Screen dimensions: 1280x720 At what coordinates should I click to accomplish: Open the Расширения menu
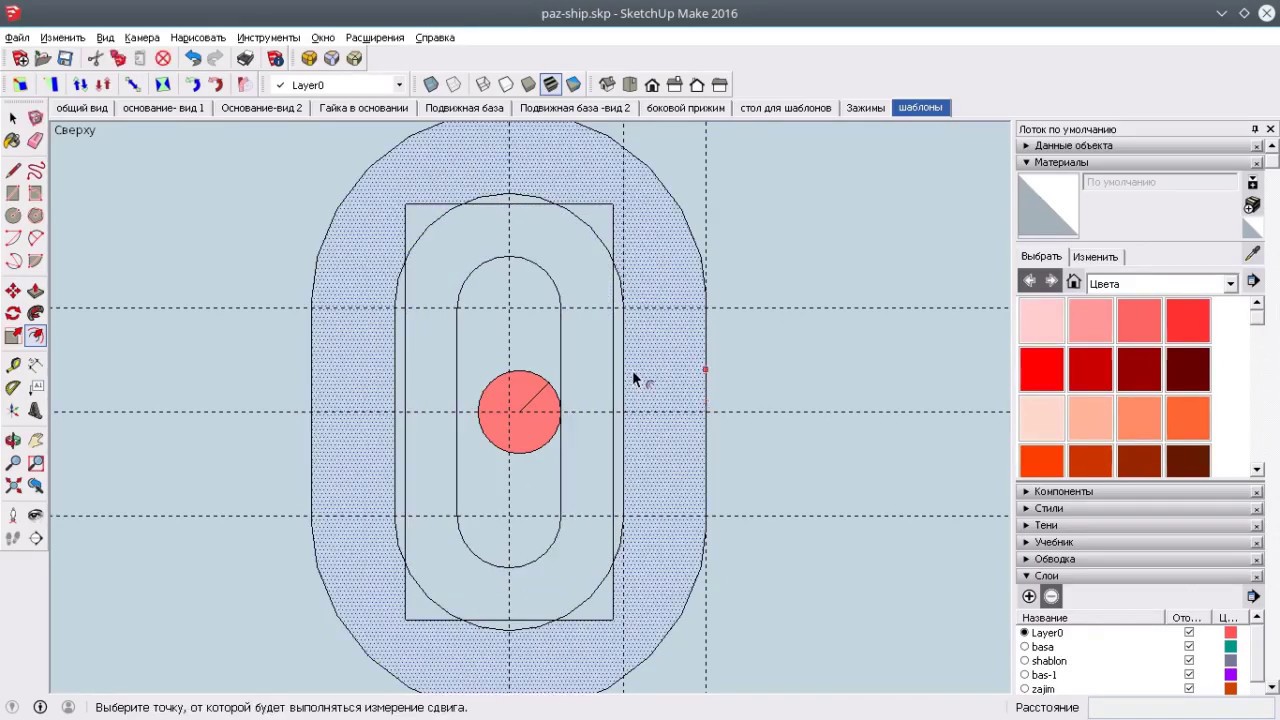[375, 38]
